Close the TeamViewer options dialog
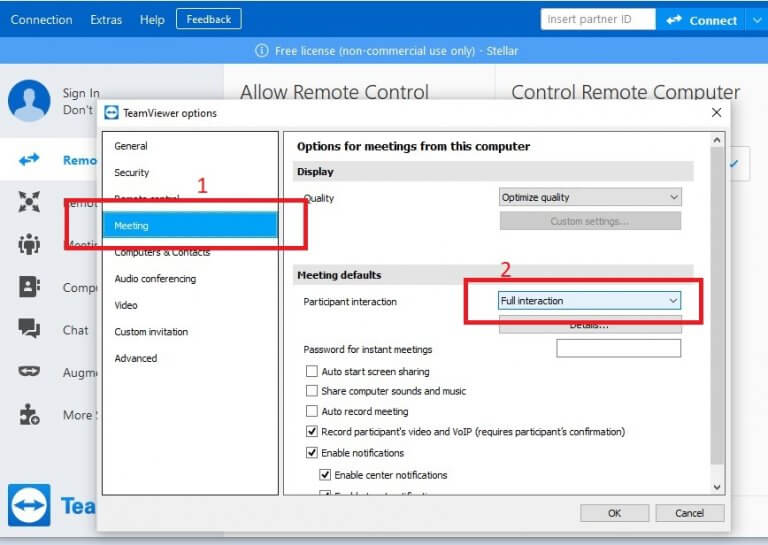 click(716, 113)
